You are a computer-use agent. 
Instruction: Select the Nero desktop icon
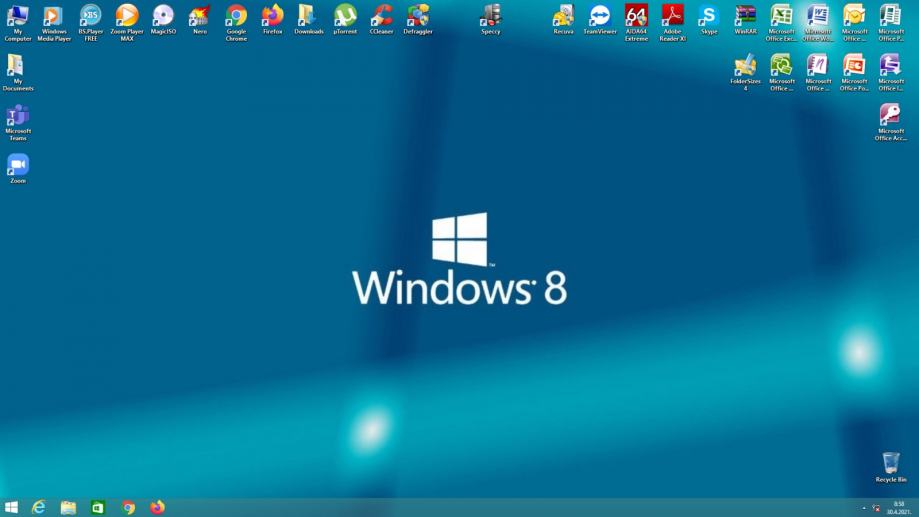[x=200, y=19]
